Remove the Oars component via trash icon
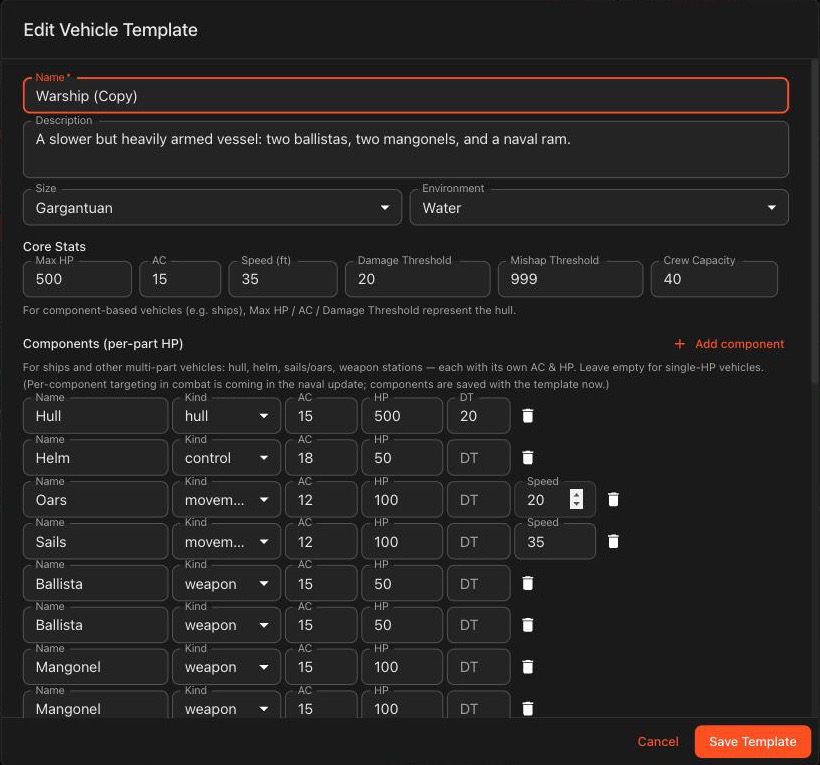The width and height of the screenshot is (820, 765). 613,499
